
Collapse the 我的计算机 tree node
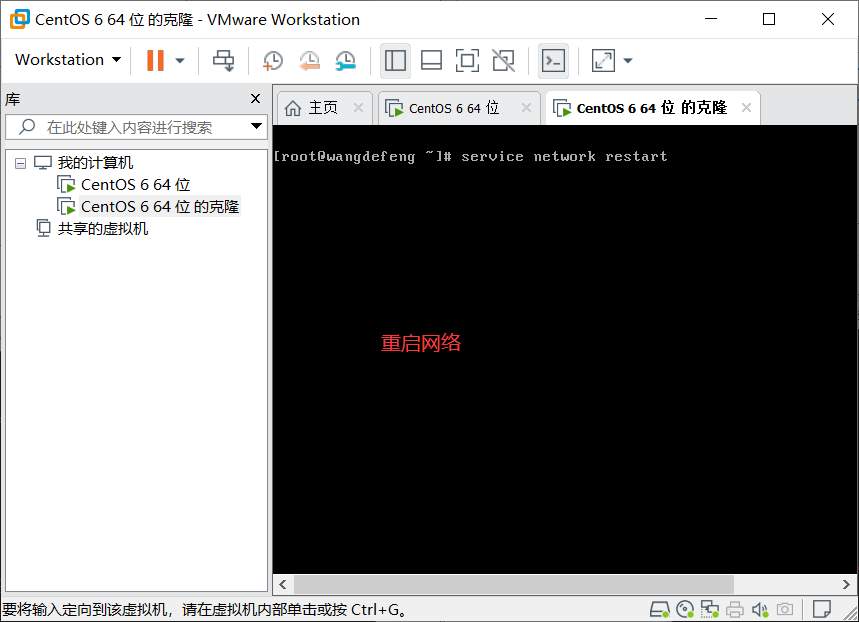pyautogui.click(x=22, y=161)
